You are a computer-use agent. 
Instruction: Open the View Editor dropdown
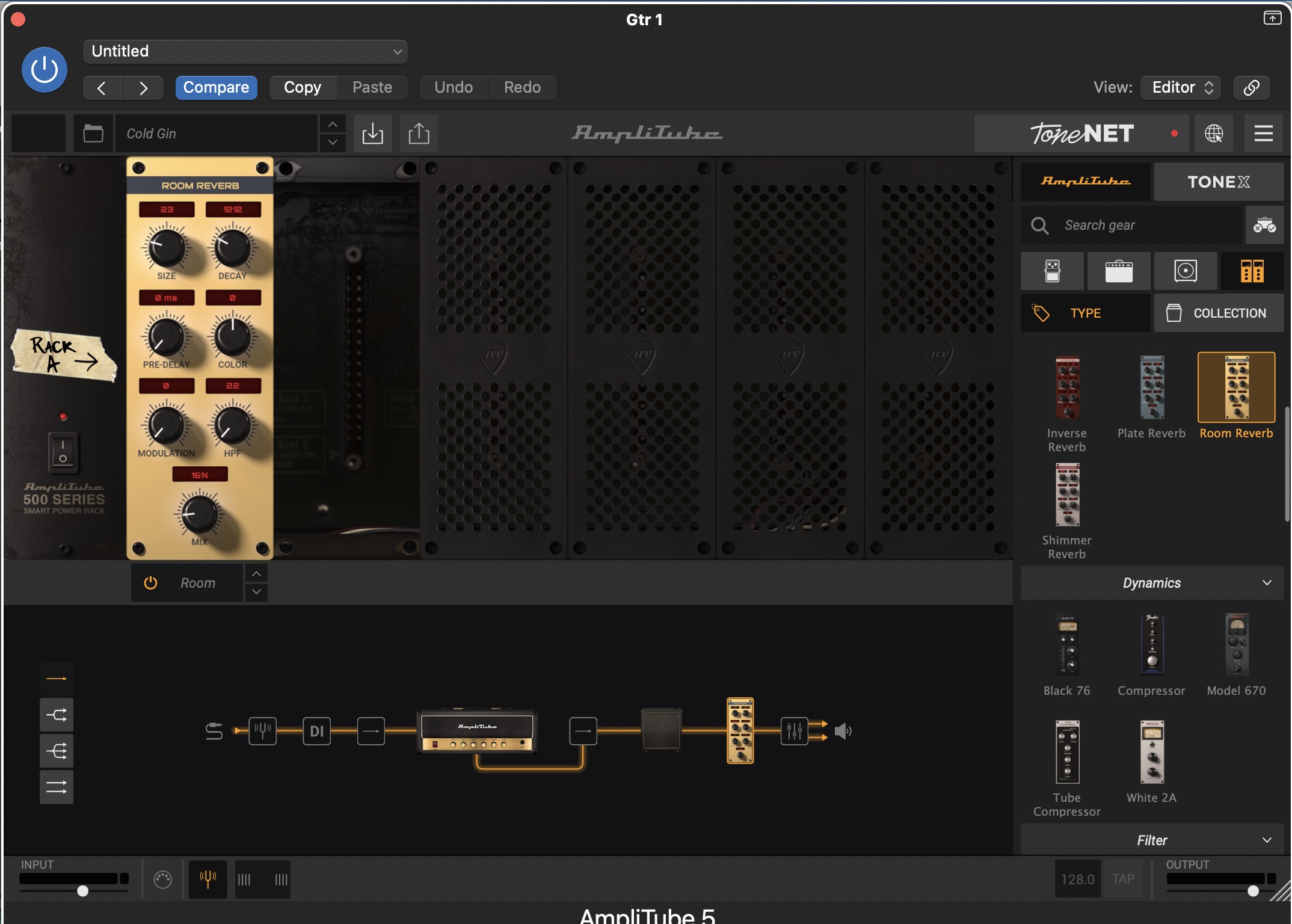pyautogui.click(x=1181, y=87)
